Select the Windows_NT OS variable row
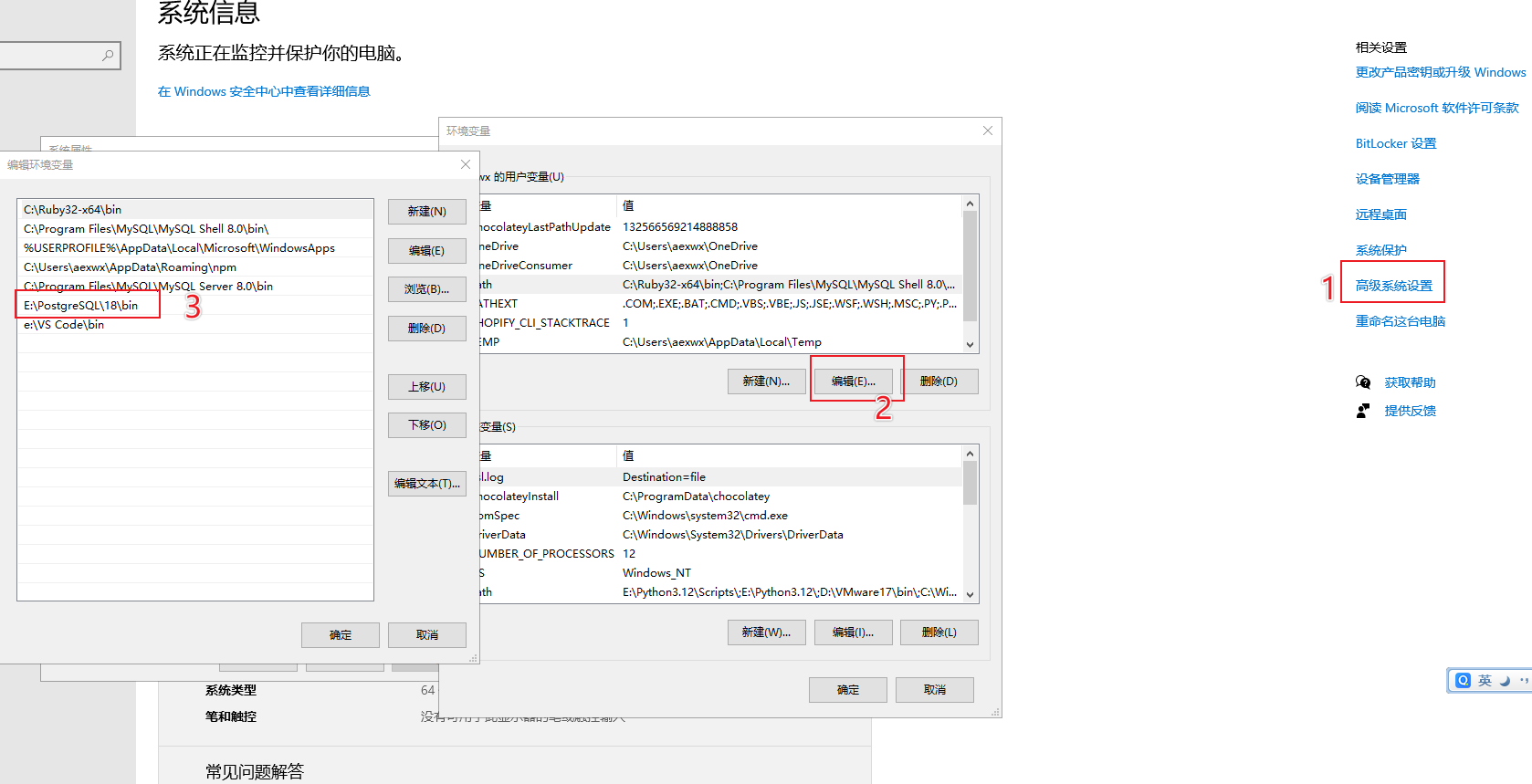Screen dimensions: 1532x784 click(x=720, y=573)
